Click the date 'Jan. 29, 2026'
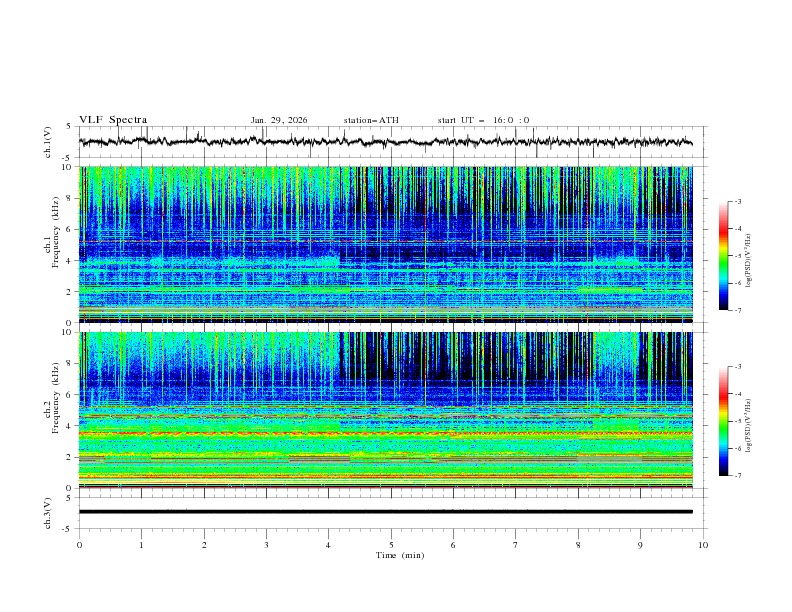Viewport: 792px width, 612px height. click(x=279, y=120)
